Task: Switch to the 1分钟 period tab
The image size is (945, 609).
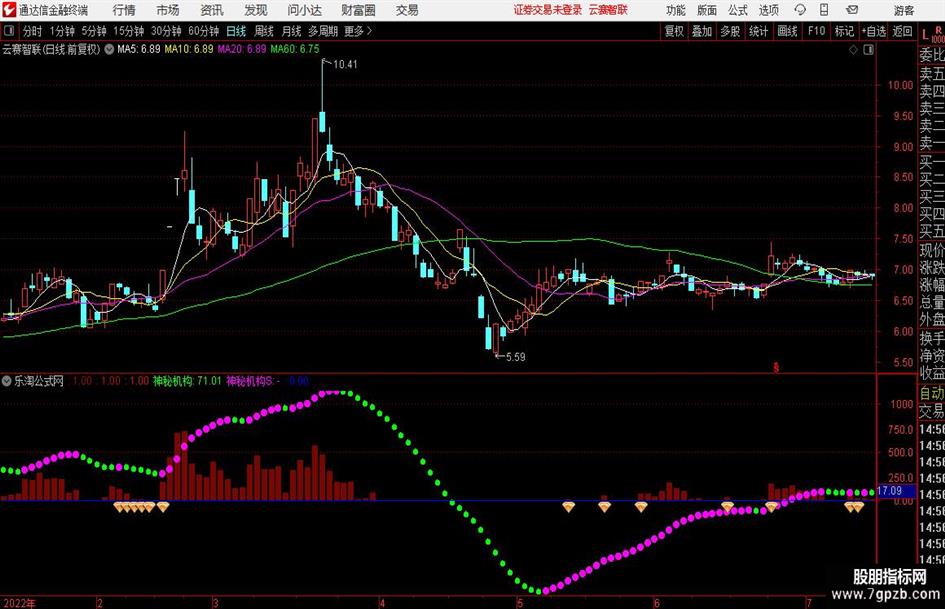Action: tap(62, 31)
